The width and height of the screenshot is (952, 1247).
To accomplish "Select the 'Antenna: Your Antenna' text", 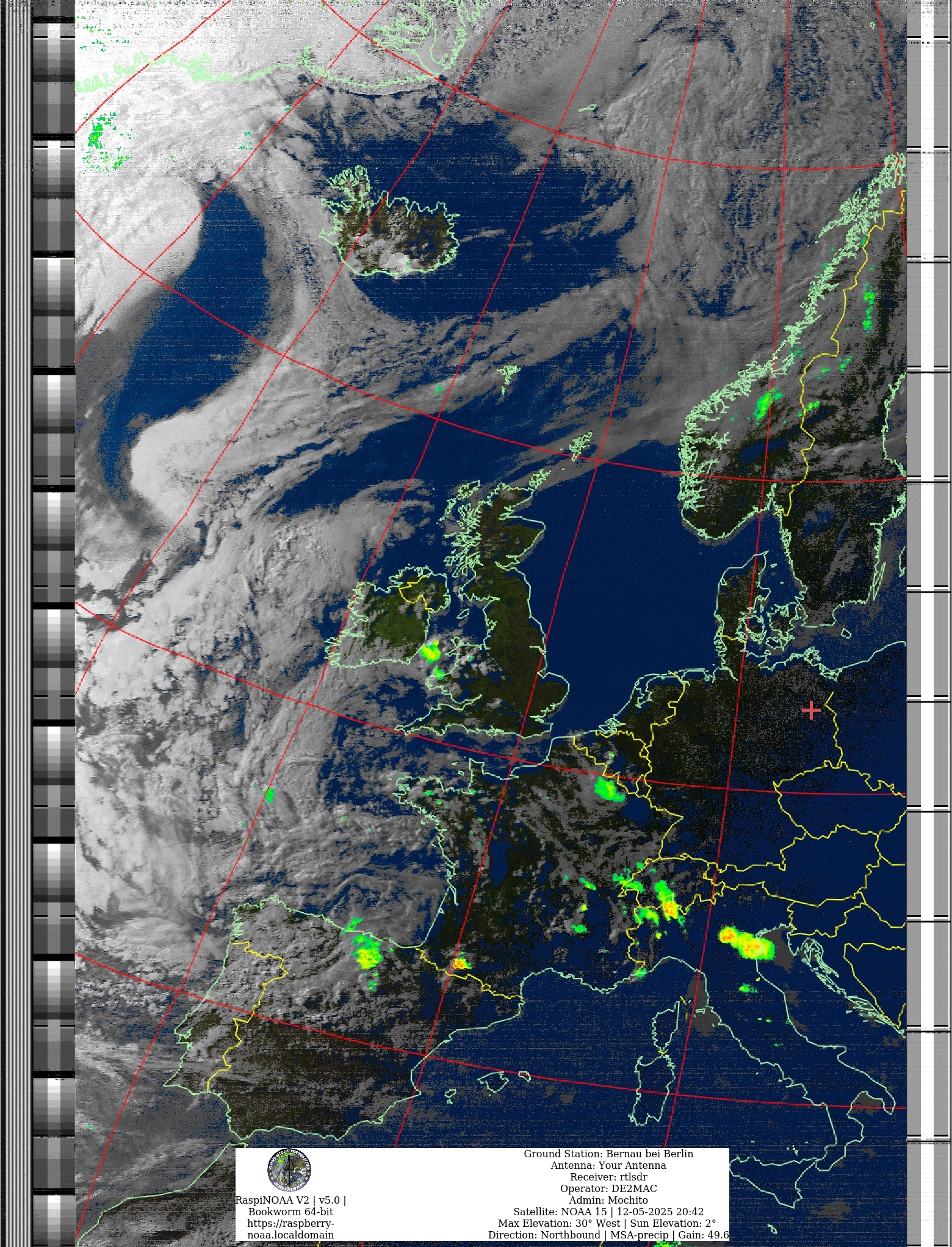I will [608, 1165].
